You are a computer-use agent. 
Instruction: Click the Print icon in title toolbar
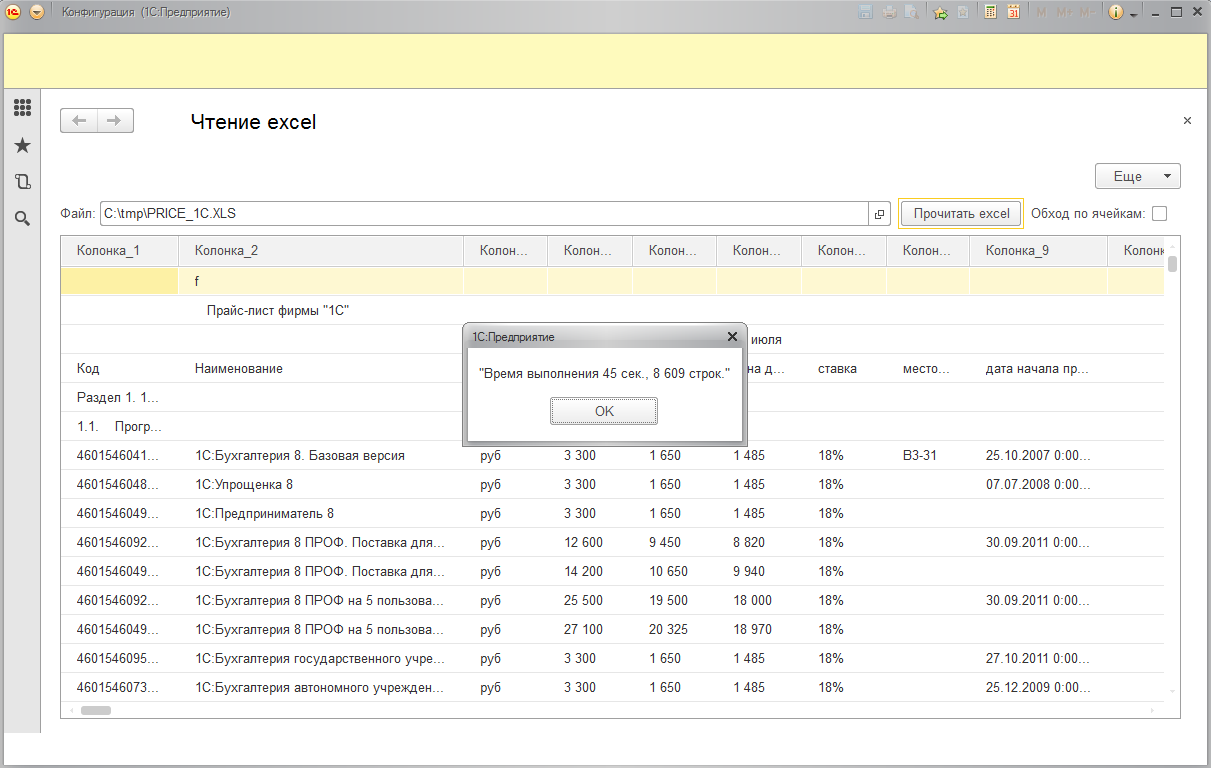(x=889, y=13)
